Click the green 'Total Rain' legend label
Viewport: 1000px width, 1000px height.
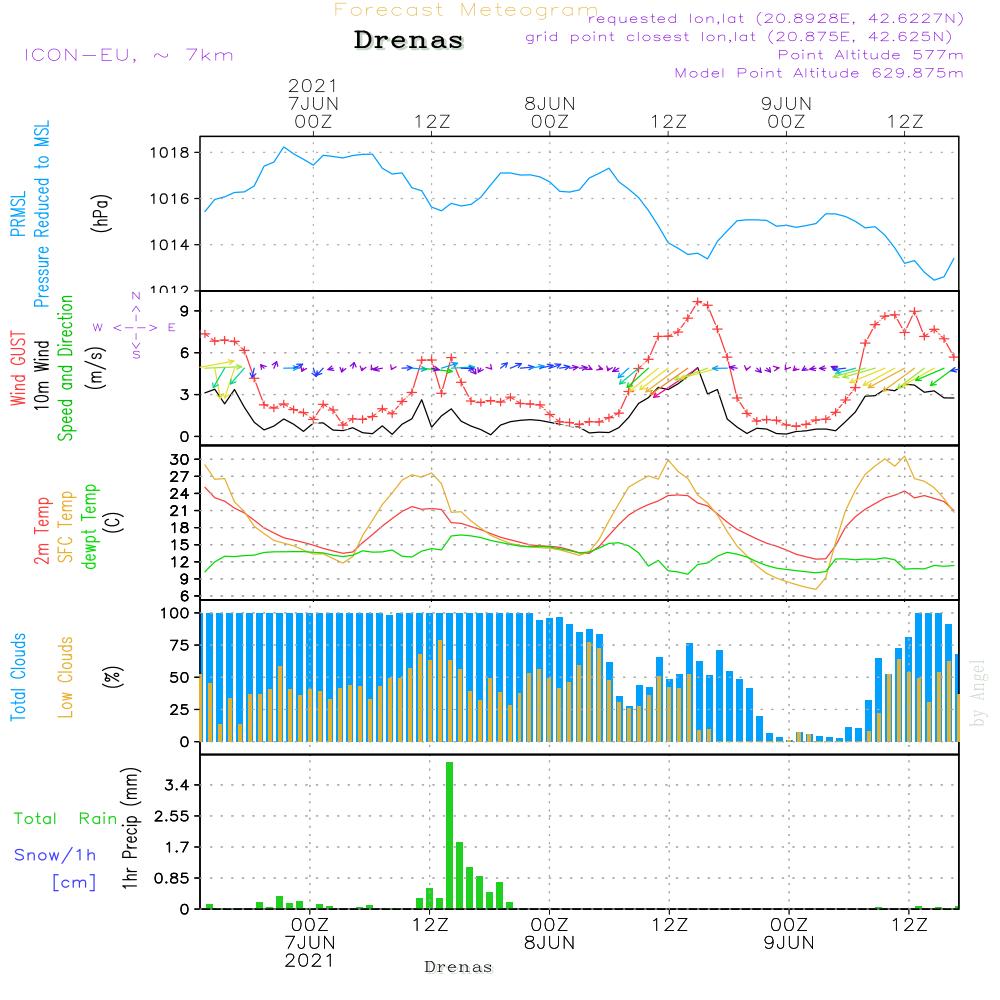point(66,818)
